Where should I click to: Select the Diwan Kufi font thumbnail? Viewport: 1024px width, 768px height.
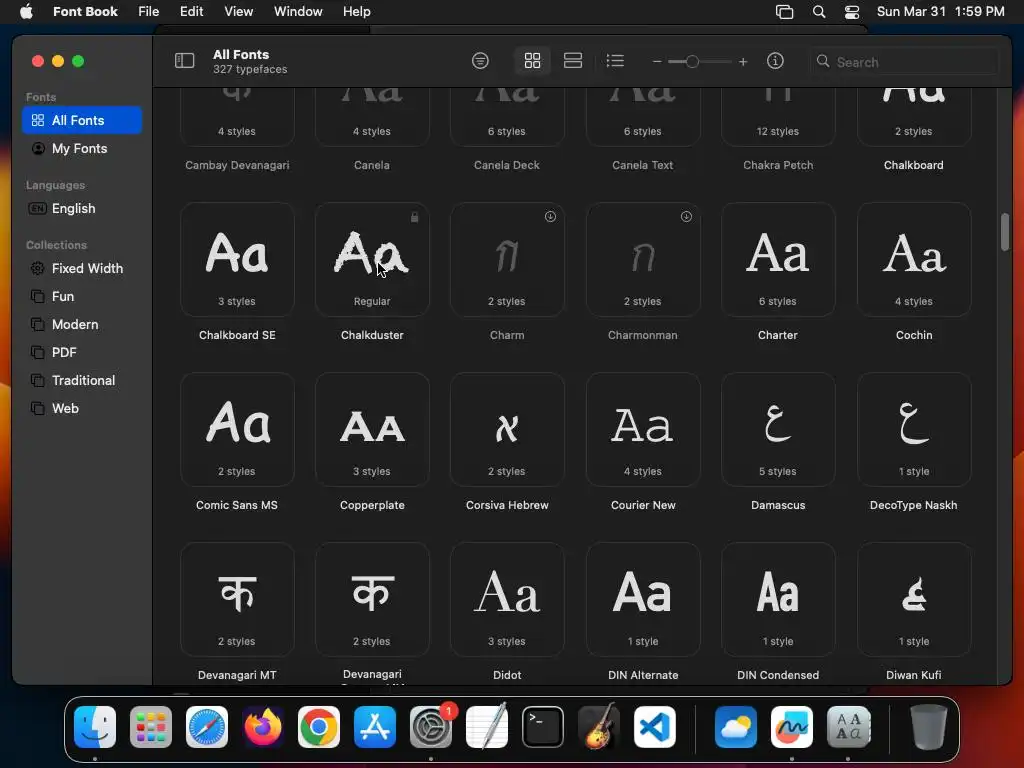pyautogui.click(x=914, y=599)
